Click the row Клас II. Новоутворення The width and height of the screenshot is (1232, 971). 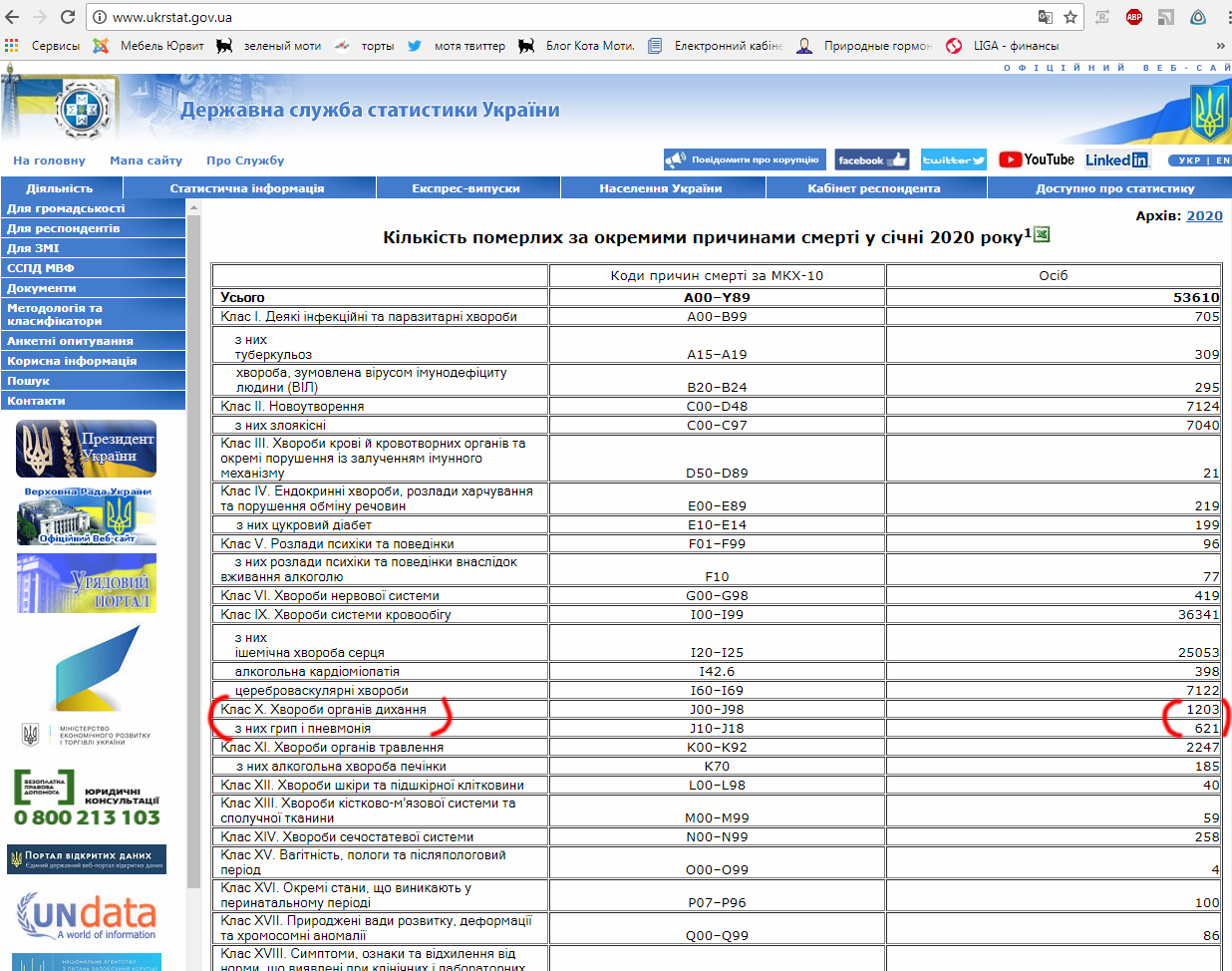(717, 406)
